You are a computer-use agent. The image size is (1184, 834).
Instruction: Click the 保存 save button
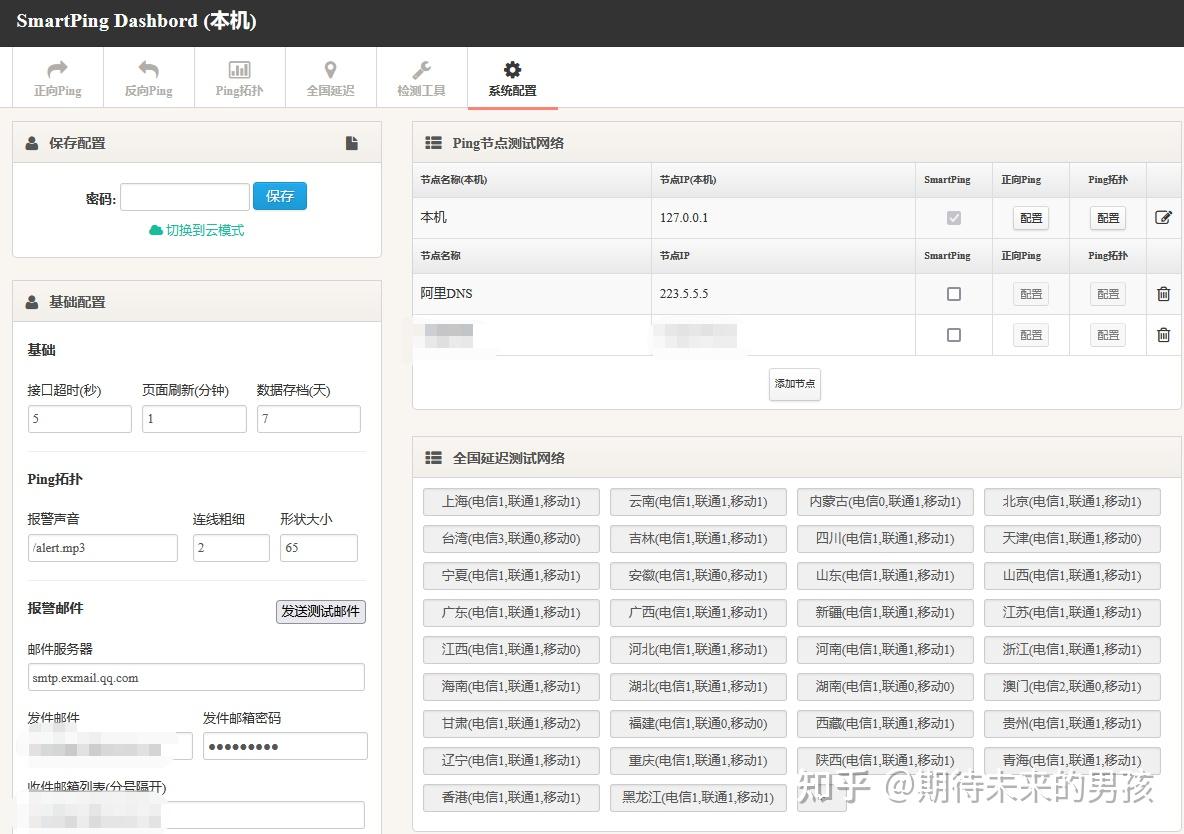[280, 196]
